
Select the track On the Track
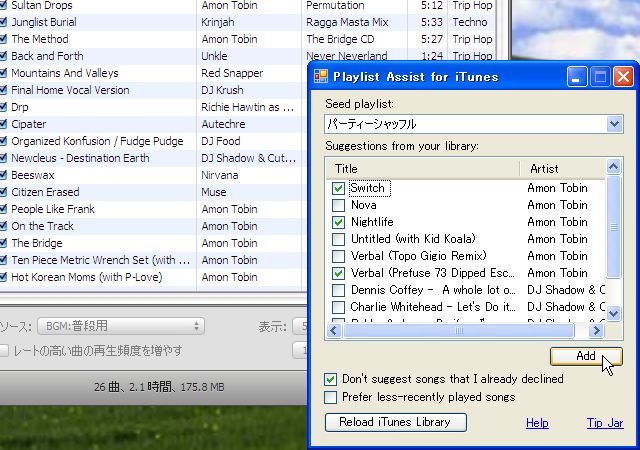click(x=42, y=226)
